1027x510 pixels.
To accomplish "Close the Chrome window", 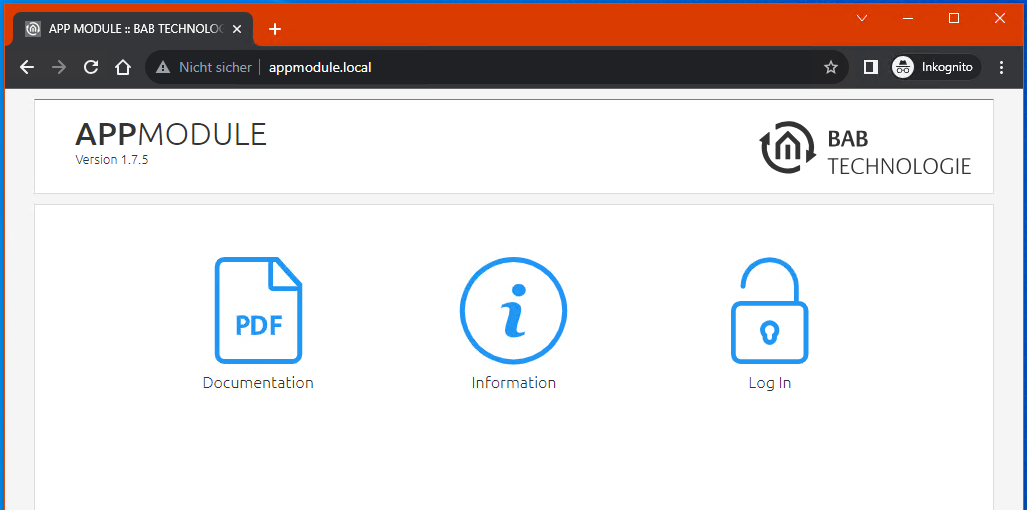I will pyautogui.click(x=999, y=18).
